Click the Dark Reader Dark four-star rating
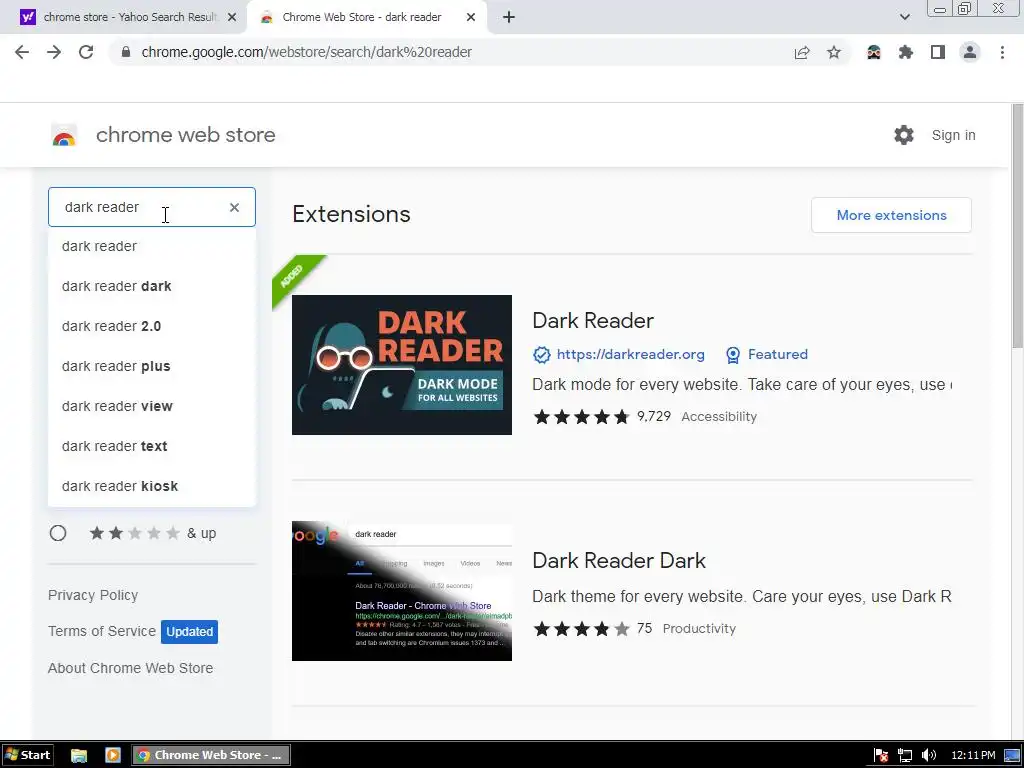 pyautogui.click(x=581, y=629)
